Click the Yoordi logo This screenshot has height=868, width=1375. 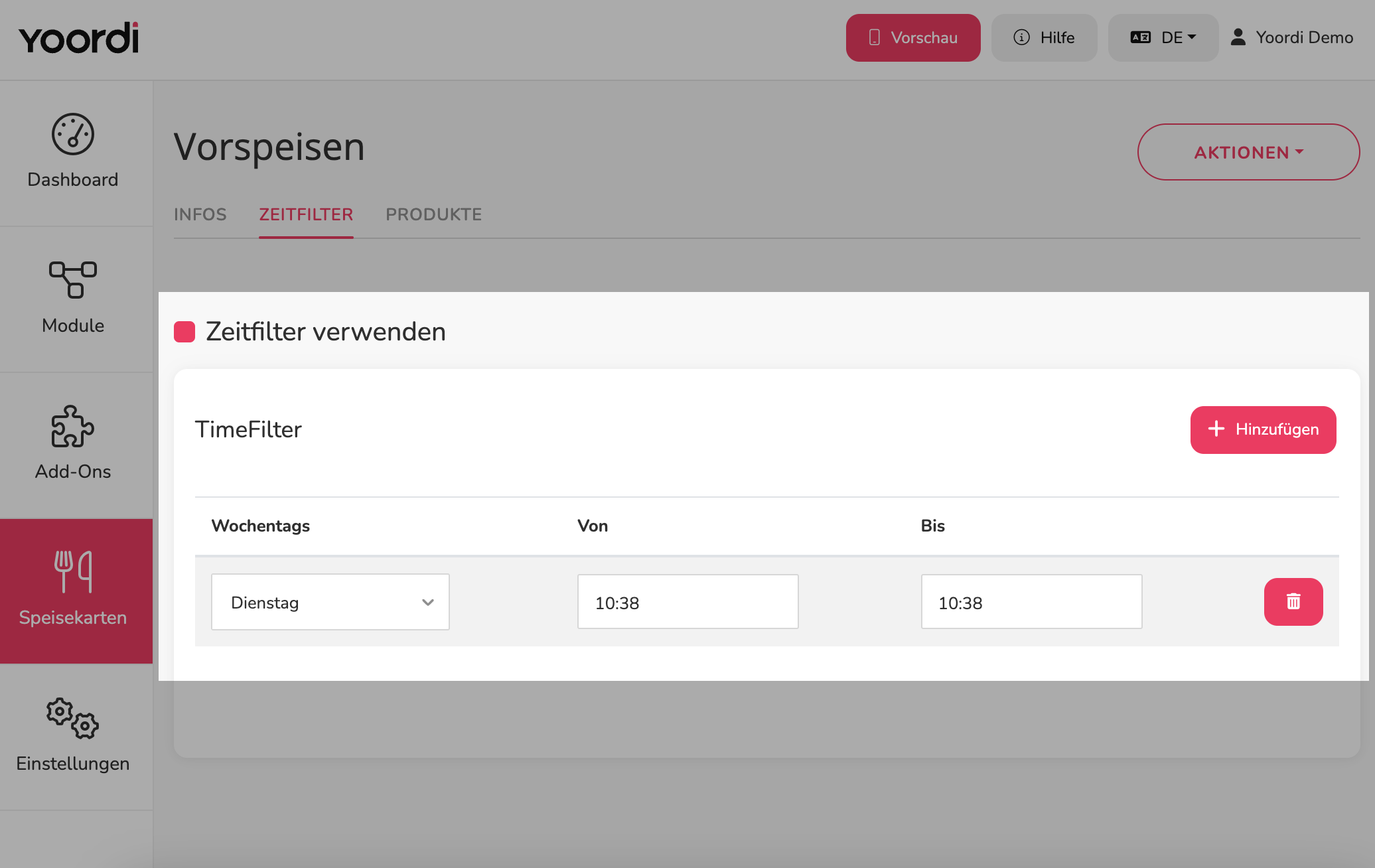pos(79,38)
